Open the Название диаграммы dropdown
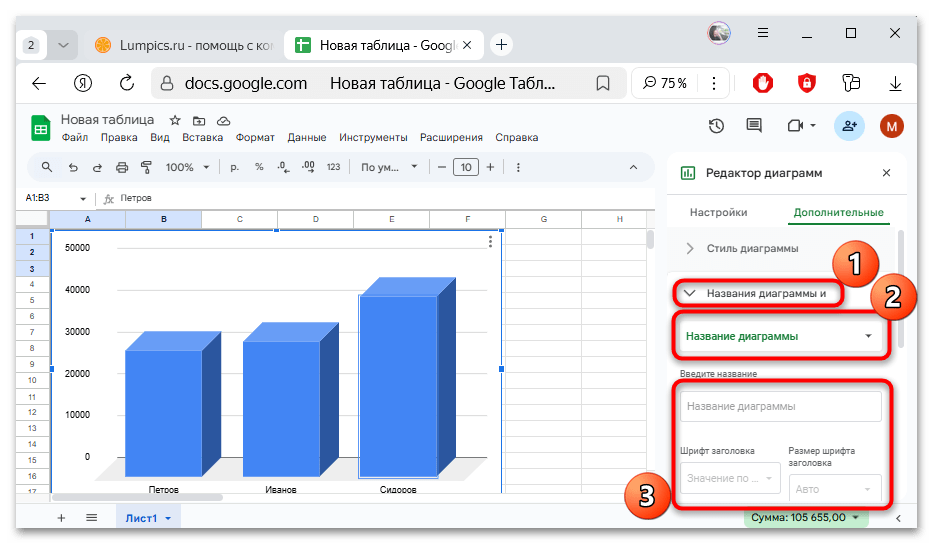The image size is (933, 544). point(782,337)
